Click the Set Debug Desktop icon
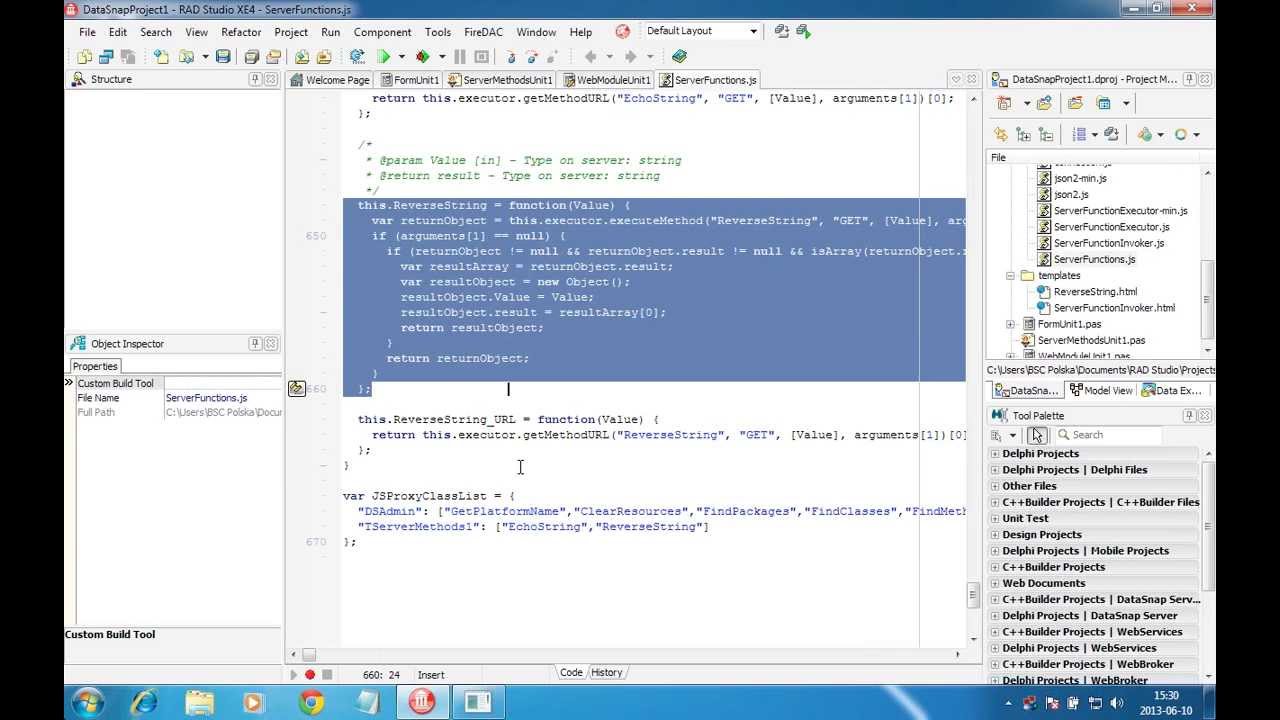Image resolution: width=1280 pixels, height=720 pixels. [x=803, y=31]
